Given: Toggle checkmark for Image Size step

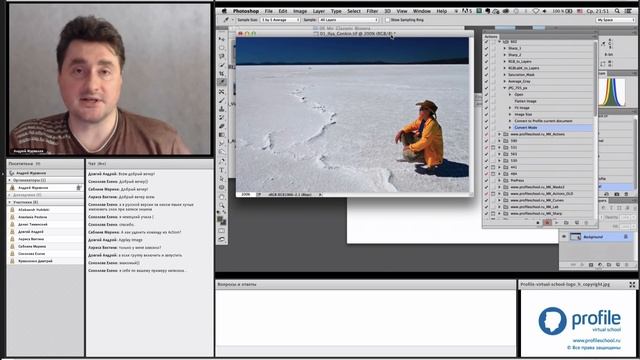Looking at the screenshot, I should pos(486,114).
